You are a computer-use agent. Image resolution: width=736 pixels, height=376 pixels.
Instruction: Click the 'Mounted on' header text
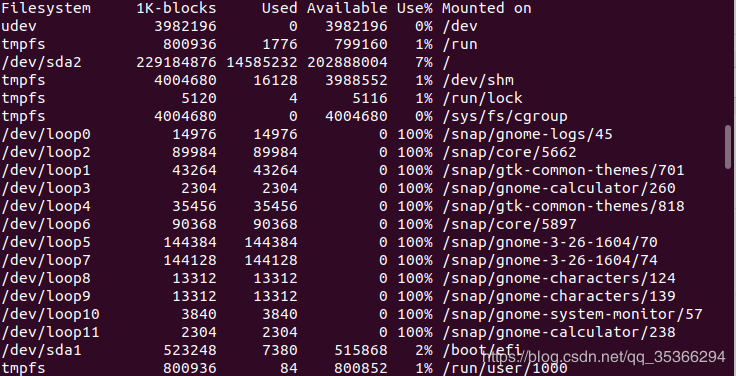tap(487, 8)
